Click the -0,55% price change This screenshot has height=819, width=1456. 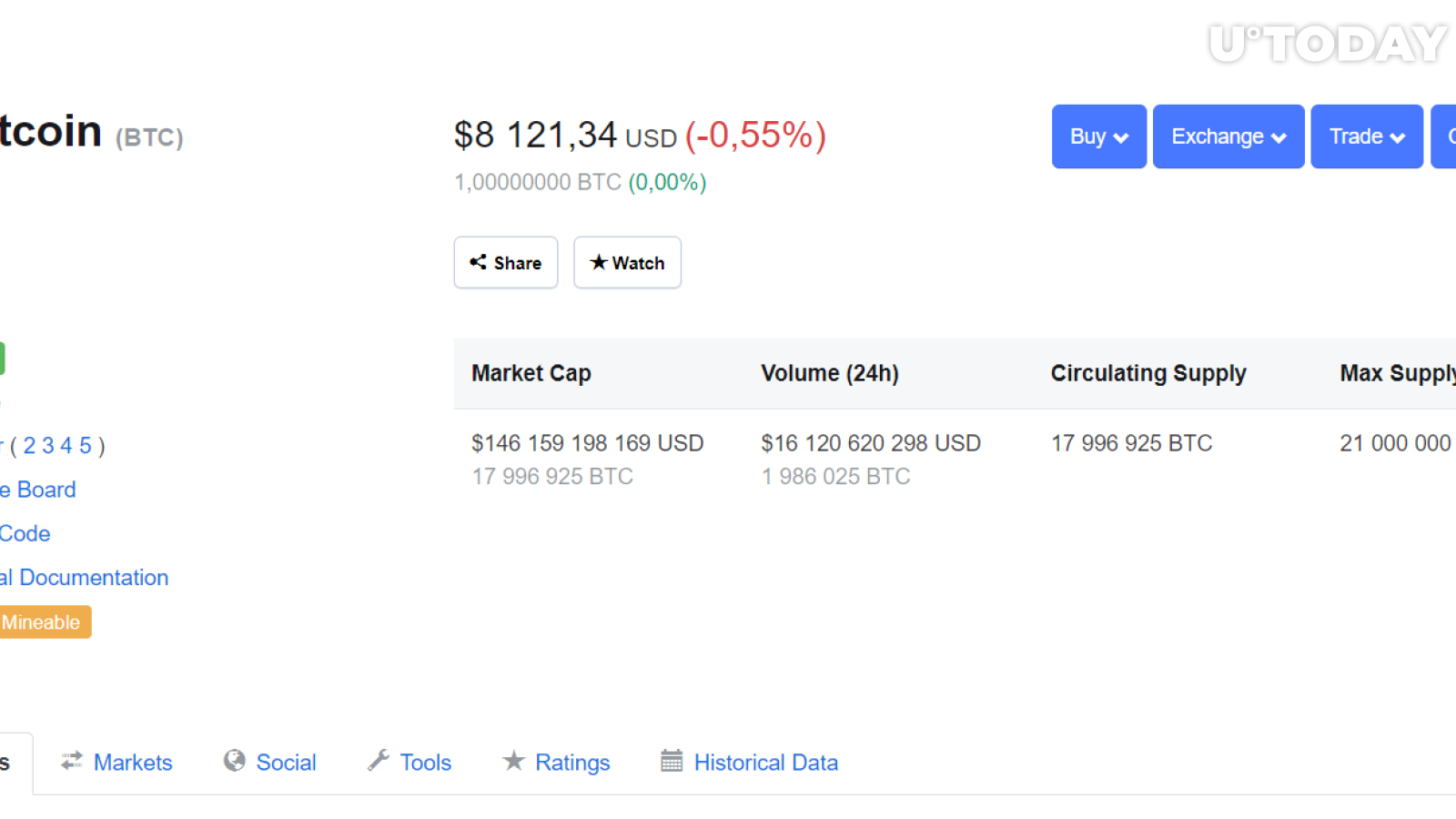coord(756,136)
